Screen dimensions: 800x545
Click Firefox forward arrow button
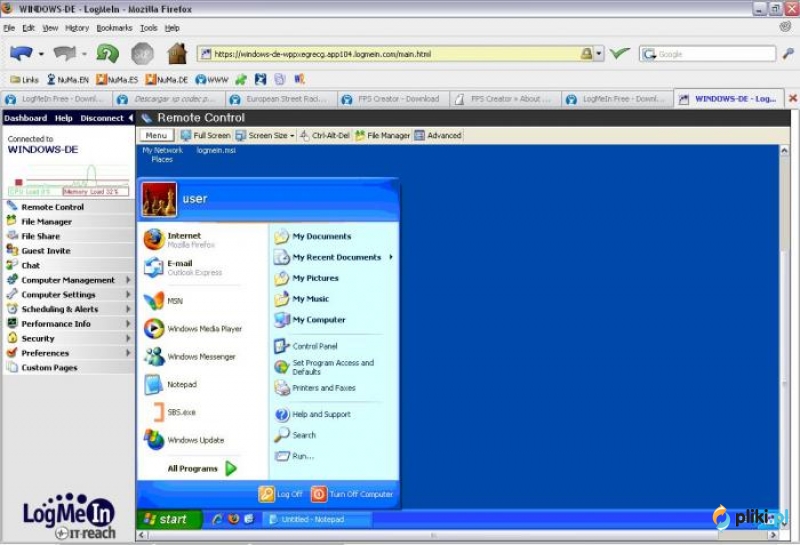point(65,53)
